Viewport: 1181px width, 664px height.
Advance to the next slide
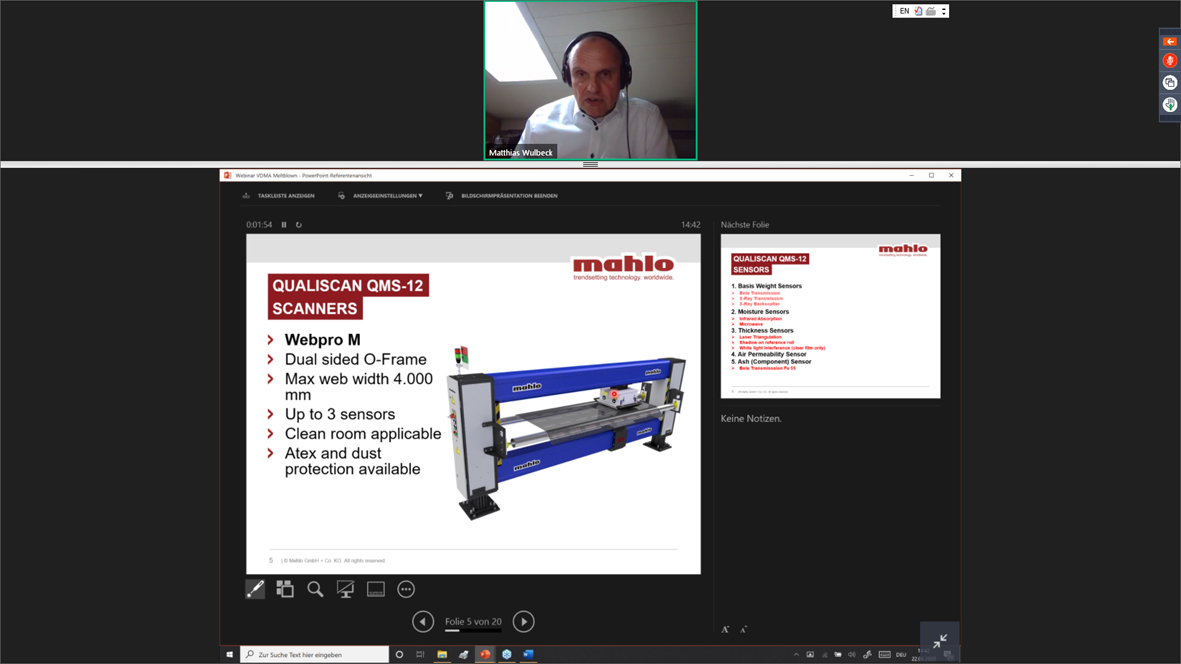pos(523,621)
